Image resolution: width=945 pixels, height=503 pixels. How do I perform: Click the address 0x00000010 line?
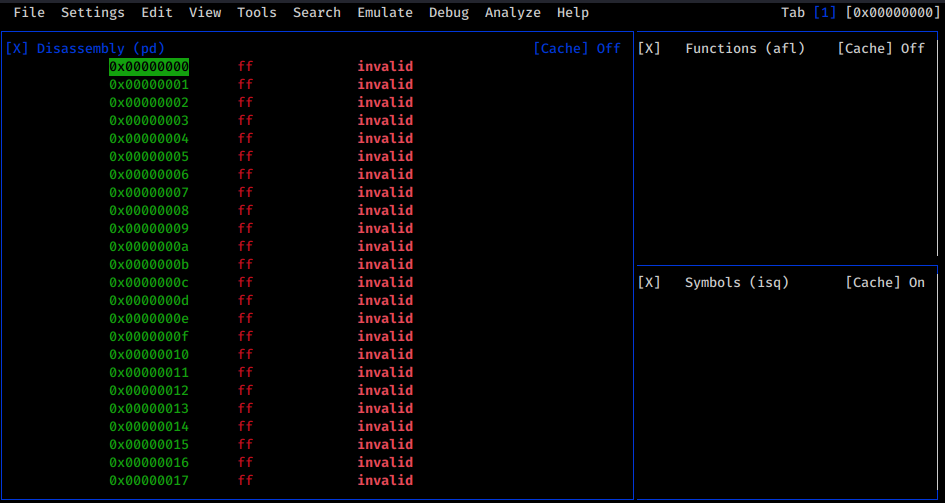(149, 355)
